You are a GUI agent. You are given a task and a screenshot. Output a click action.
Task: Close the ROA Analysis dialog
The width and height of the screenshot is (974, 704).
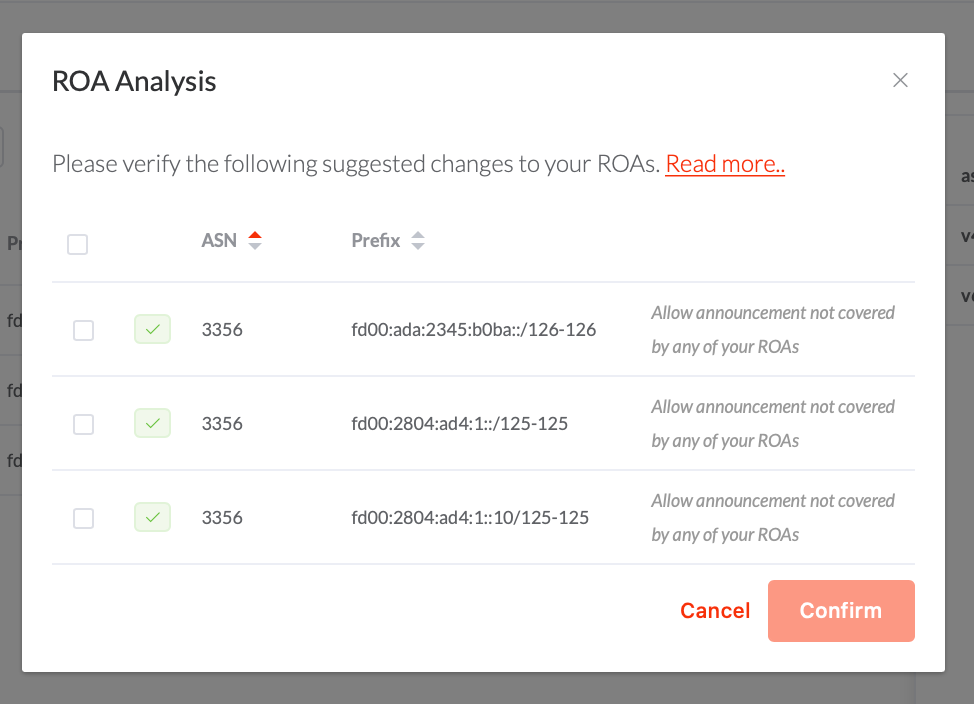[x=900, y=80]
